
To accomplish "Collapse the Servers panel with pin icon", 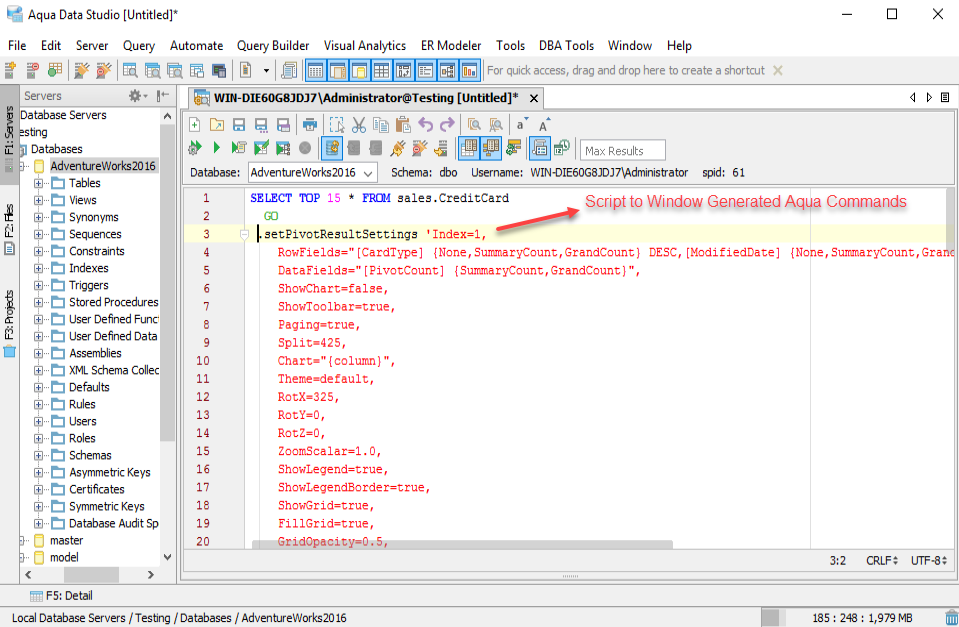I will pyautogui.click(x=163, y=95).
